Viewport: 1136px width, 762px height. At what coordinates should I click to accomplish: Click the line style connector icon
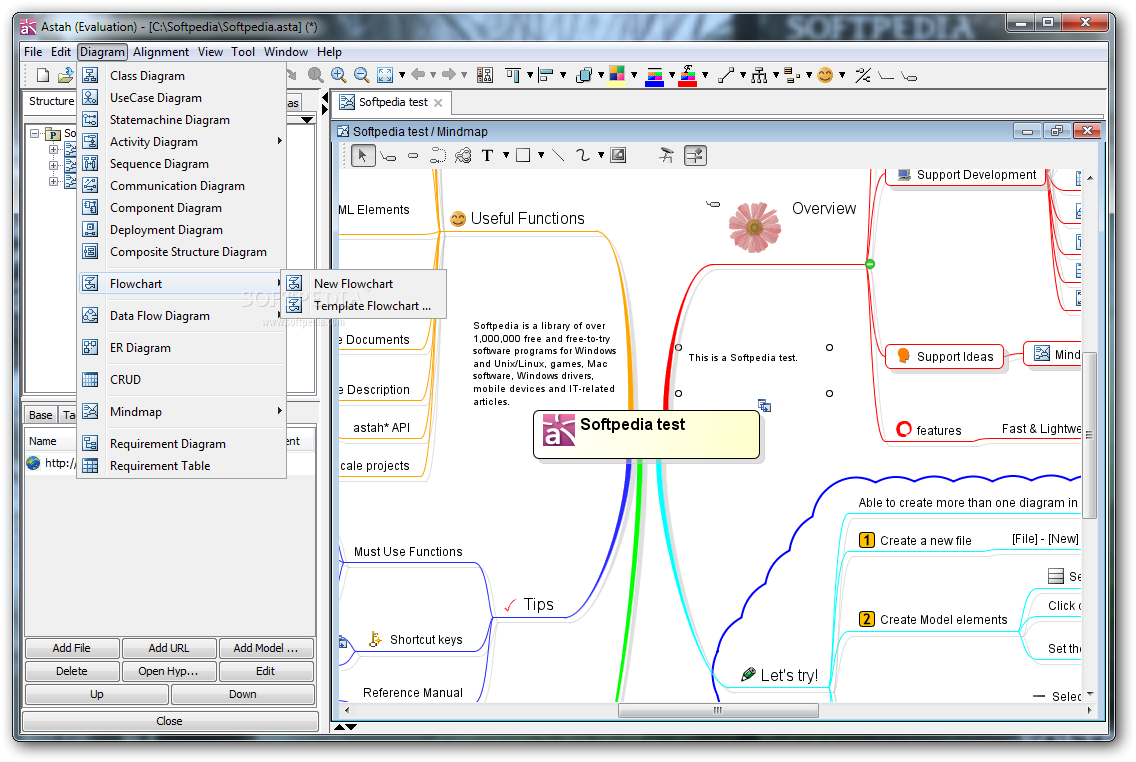(726, 75)
